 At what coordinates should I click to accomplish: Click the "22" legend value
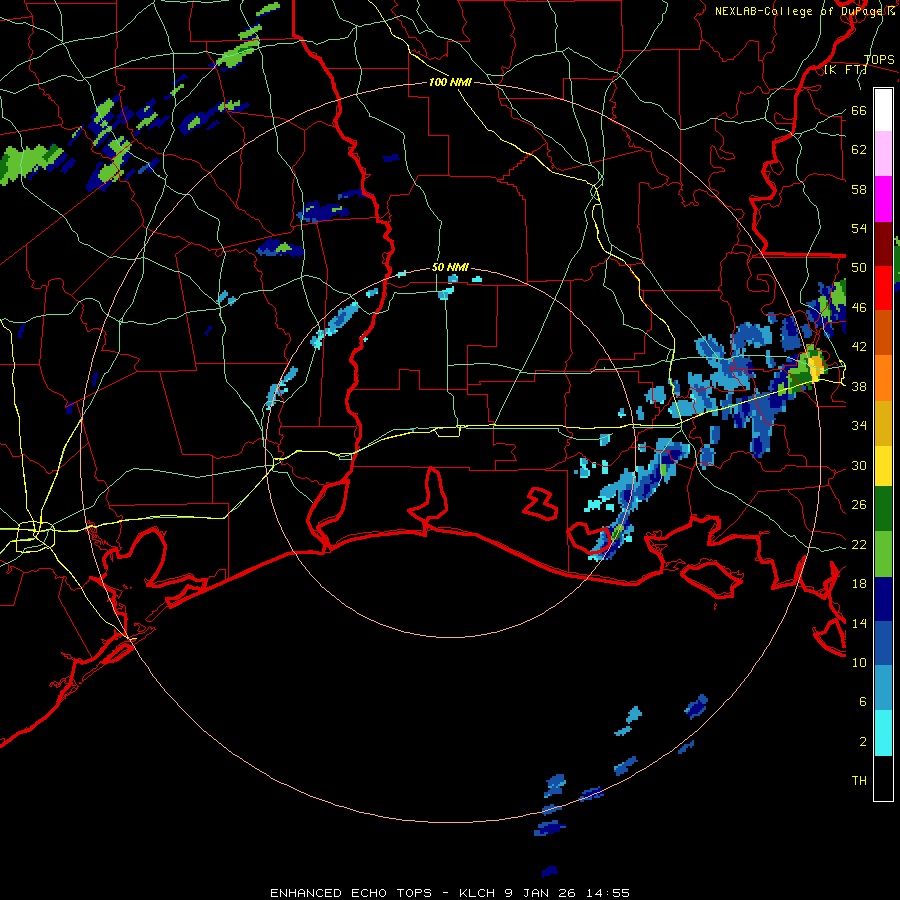point(859,545)
